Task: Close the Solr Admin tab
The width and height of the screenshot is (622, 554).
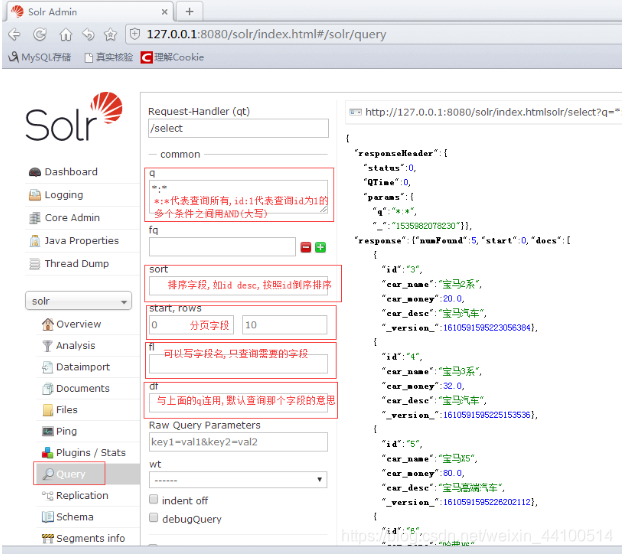Action: pyautogui.click(x=164, y=12)
